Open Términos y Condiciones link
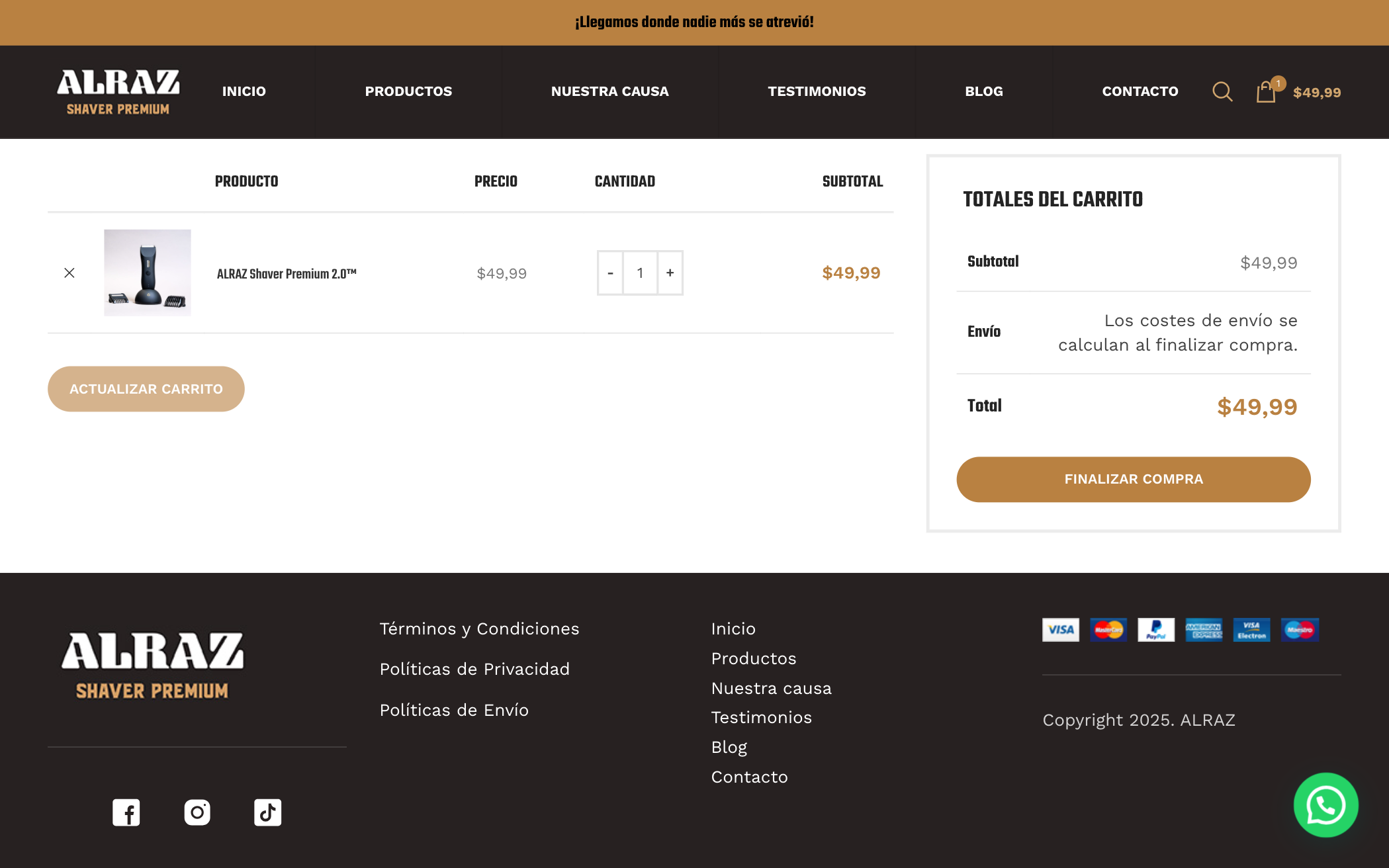The image size is (1389, 868). [x=480, y=629]
